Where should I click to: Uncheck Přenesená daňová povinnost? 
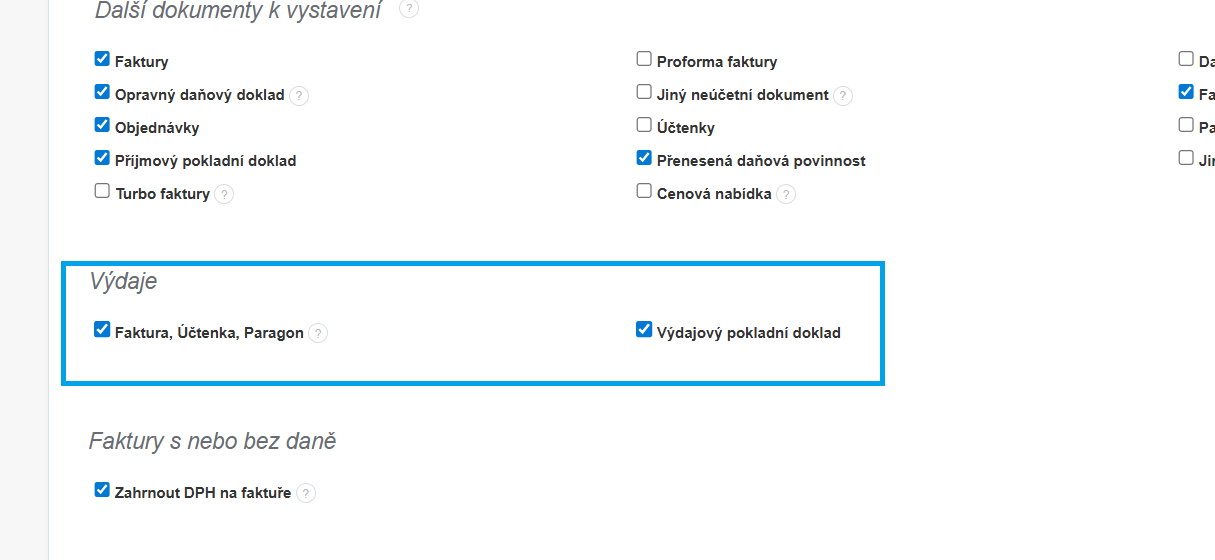click(x=644, y=158)
